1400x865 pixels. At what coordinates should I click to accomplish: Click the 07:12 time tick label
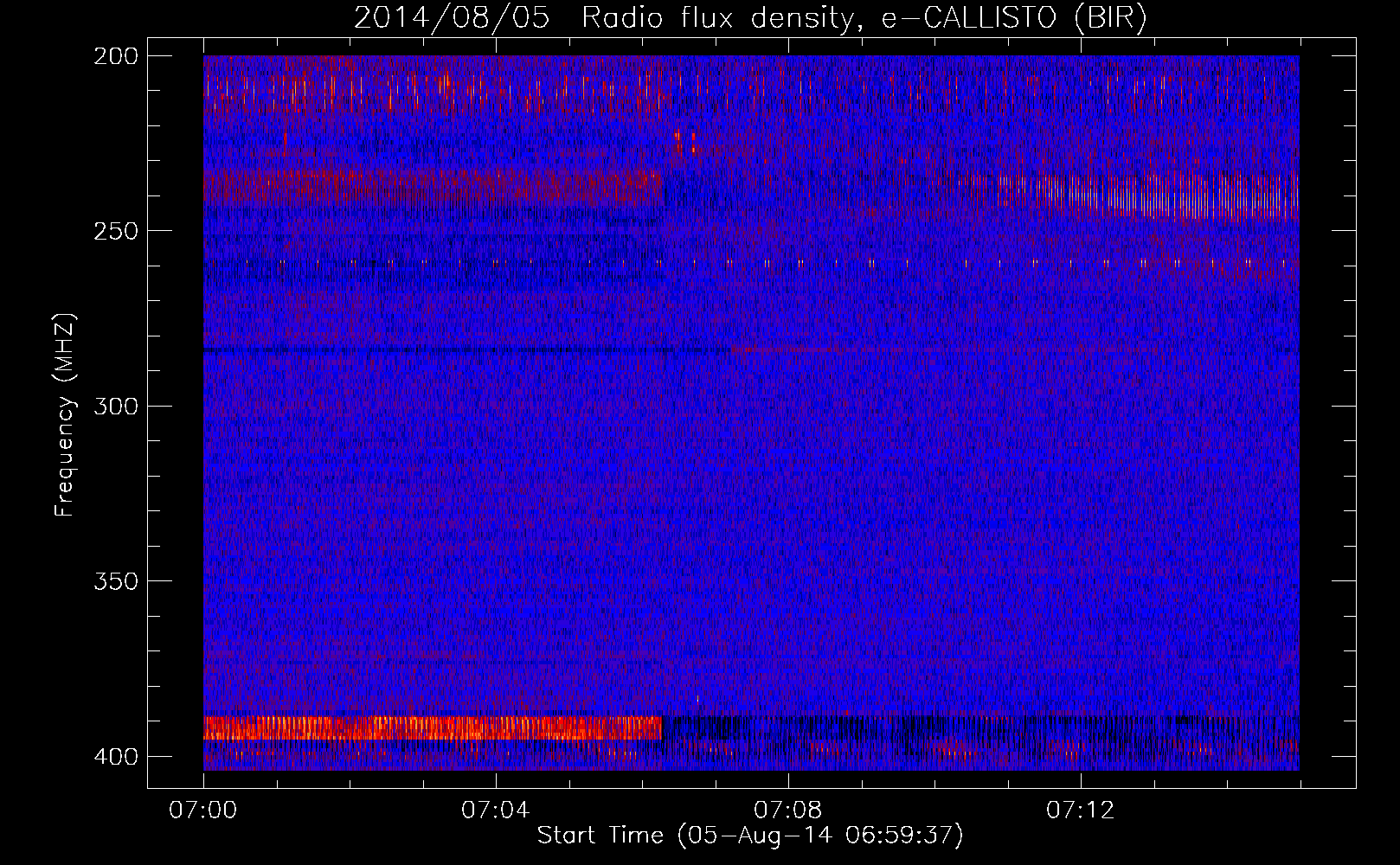tap(1081, 811)
